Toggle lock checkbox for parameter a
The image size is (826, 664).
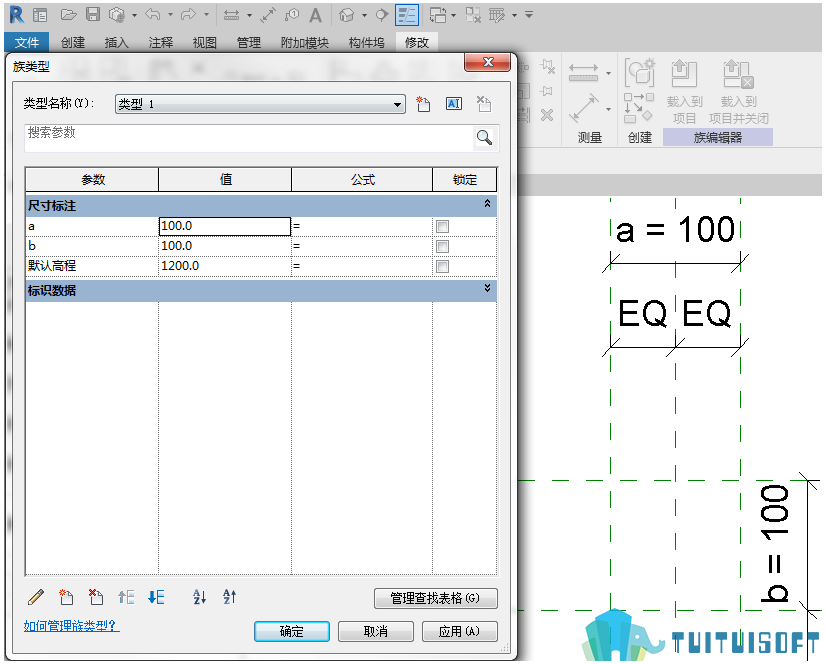[x=442, y=227]
